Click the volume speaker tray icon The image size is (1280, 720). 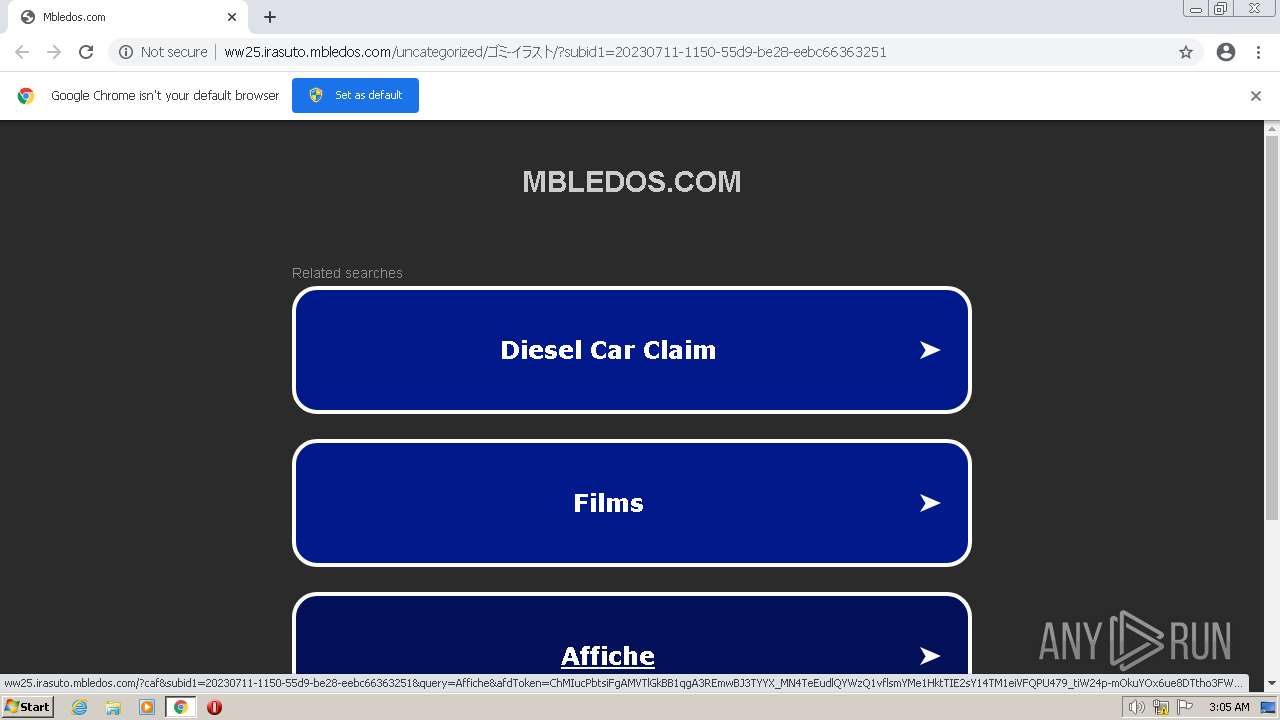[x=1136, y=707]
